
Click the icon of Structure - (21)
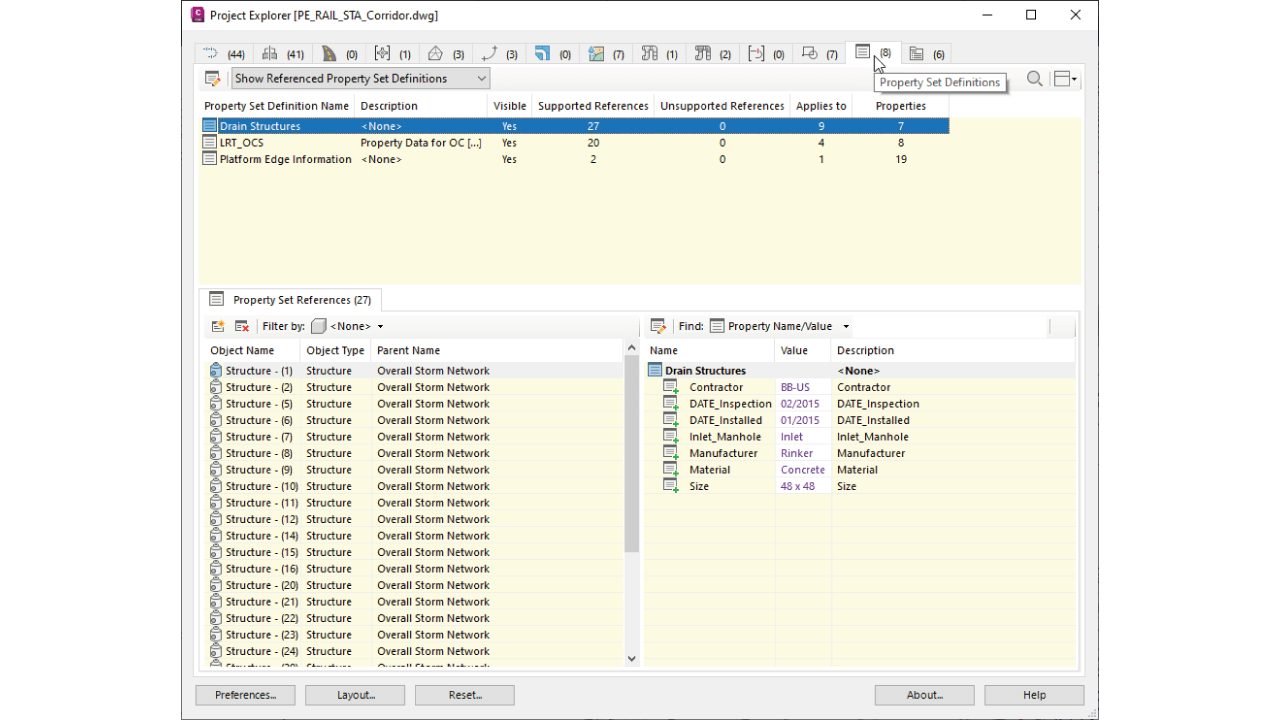[x=216, y=602]
